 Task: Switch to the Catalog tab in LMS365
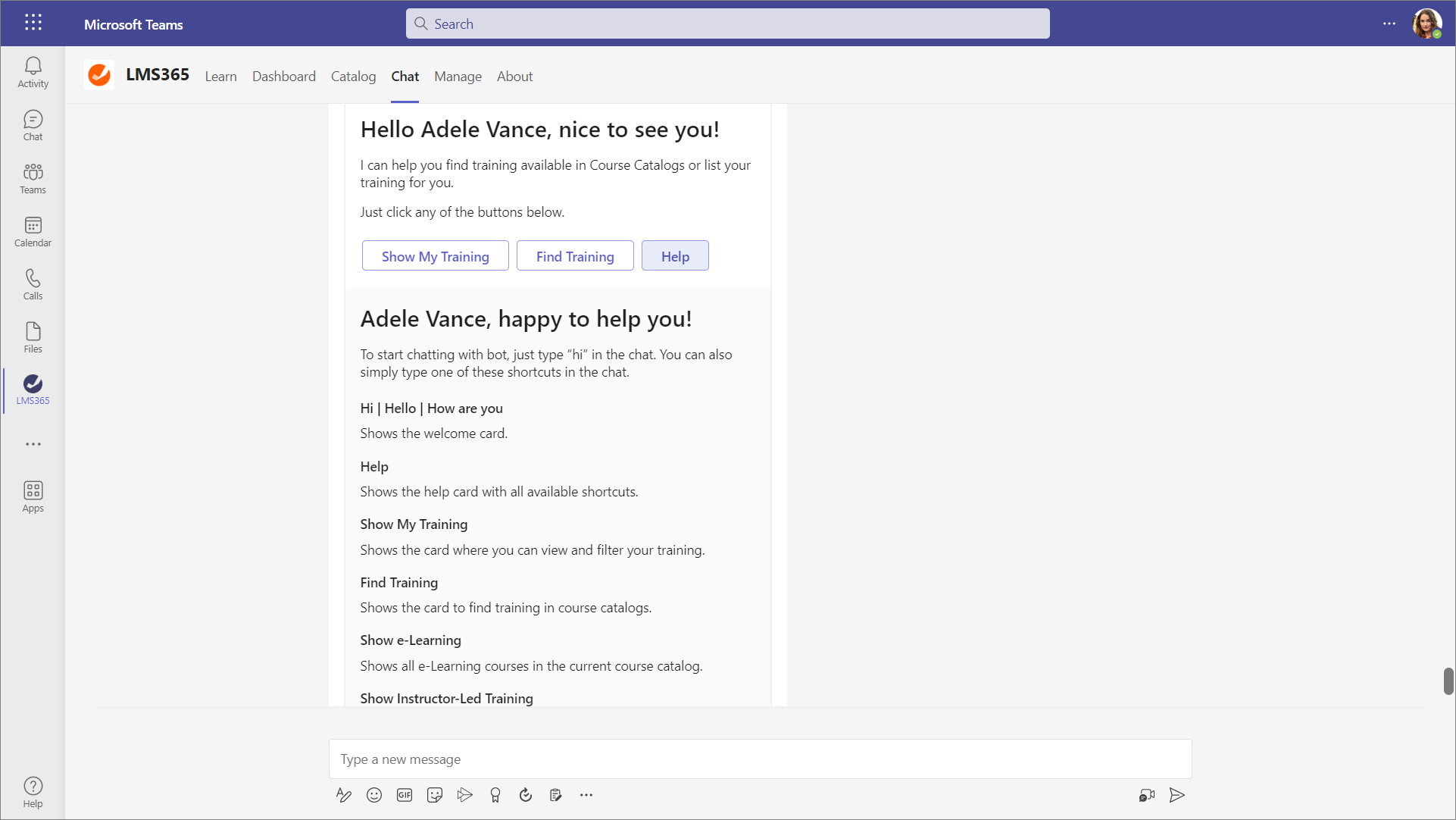353,77
